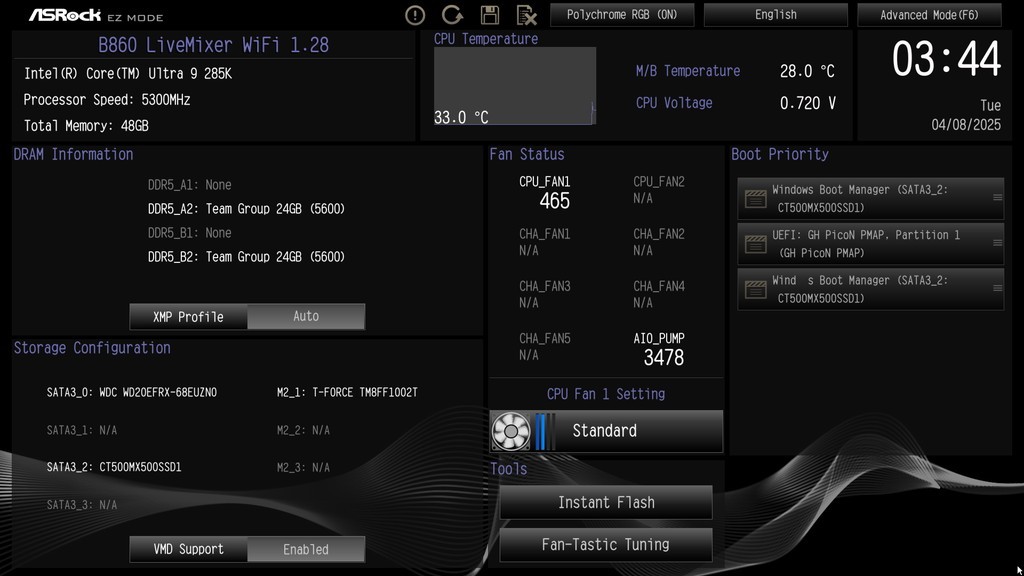Click the CHA_FAN5 N/A entry
The image size is (1024, 576).
click(x=545, y=346)
